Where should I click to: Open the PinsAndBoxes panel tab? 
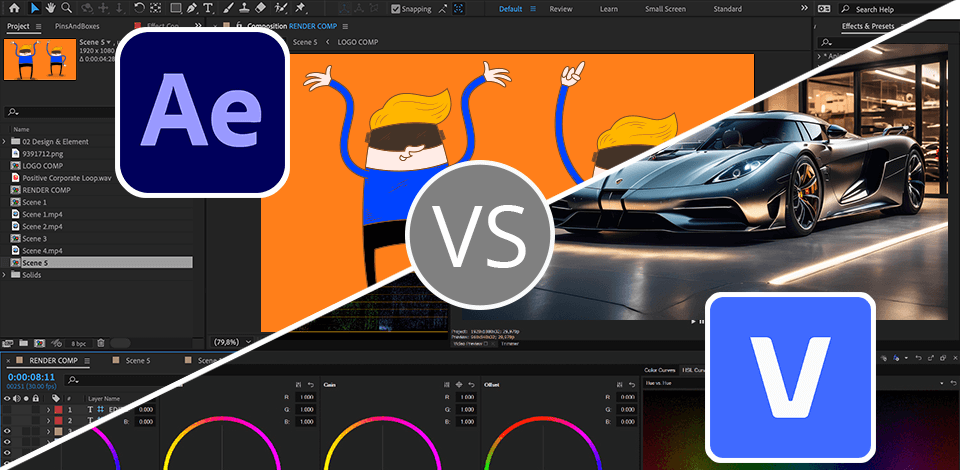click(77, 26)
